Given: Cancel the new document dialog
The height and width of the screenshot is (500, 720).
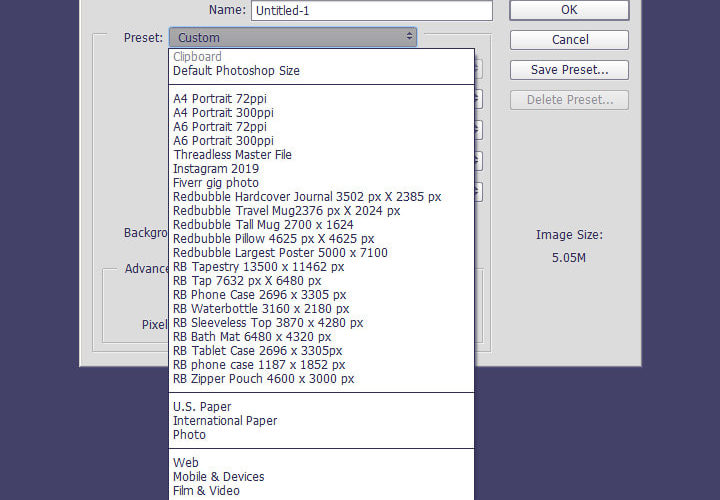Looking at the screenshot, I should pyautogui.click(x=569, y=40).
